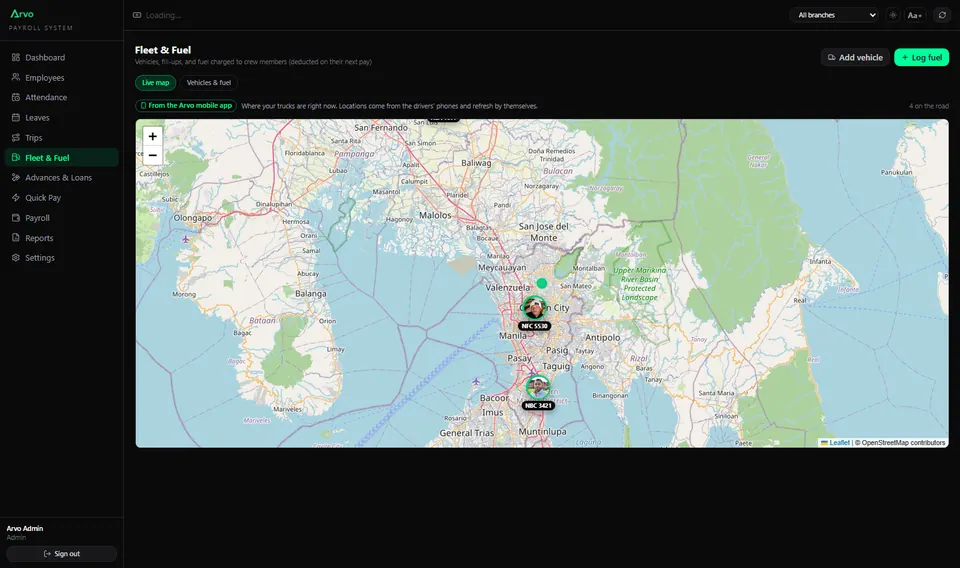Open the Dashboard icon in sidebar
Screen dimensions: 960x568
tap(16, 58)
